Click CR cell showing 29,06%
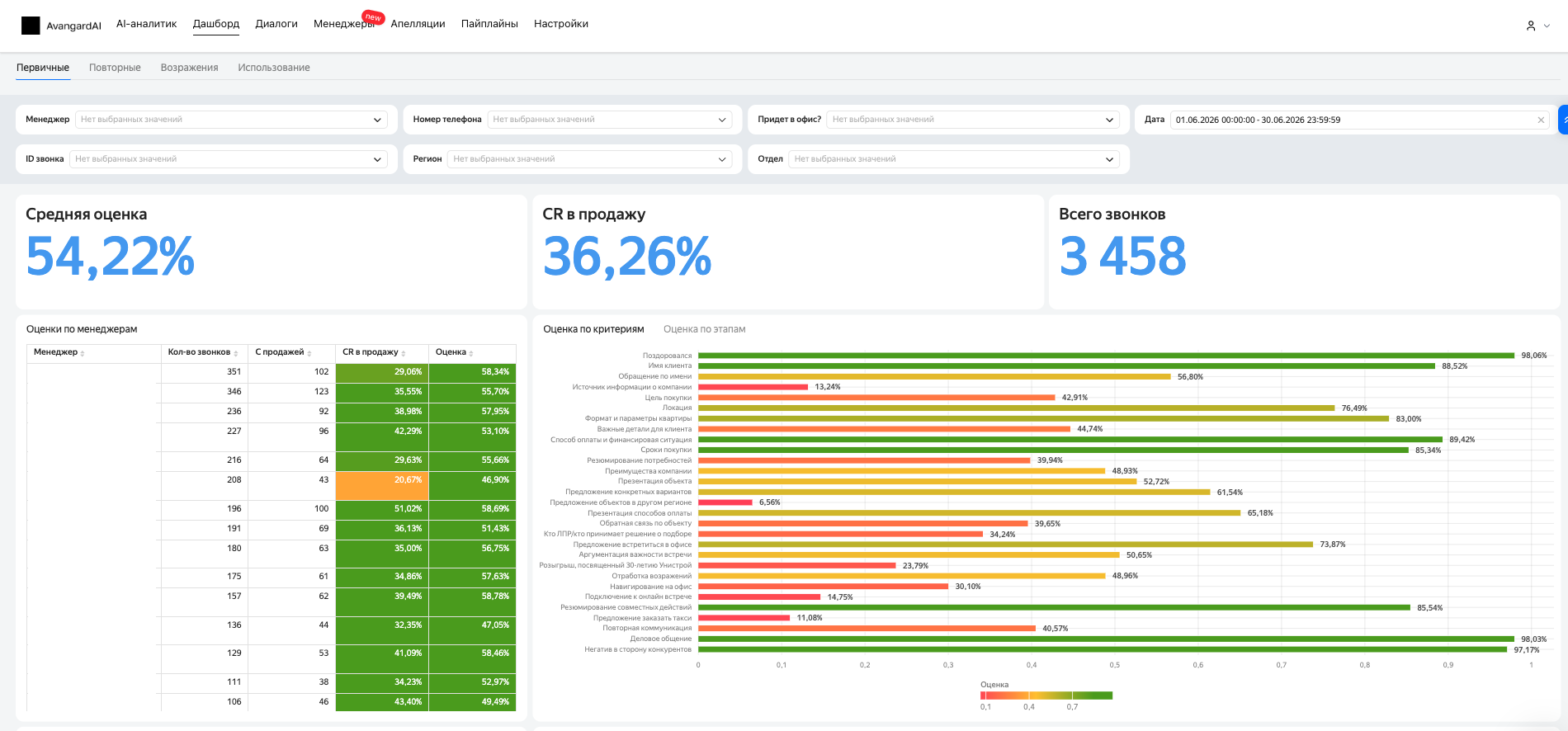Image resolution: width=1568 pixels, height=731 pixels. 382,372
